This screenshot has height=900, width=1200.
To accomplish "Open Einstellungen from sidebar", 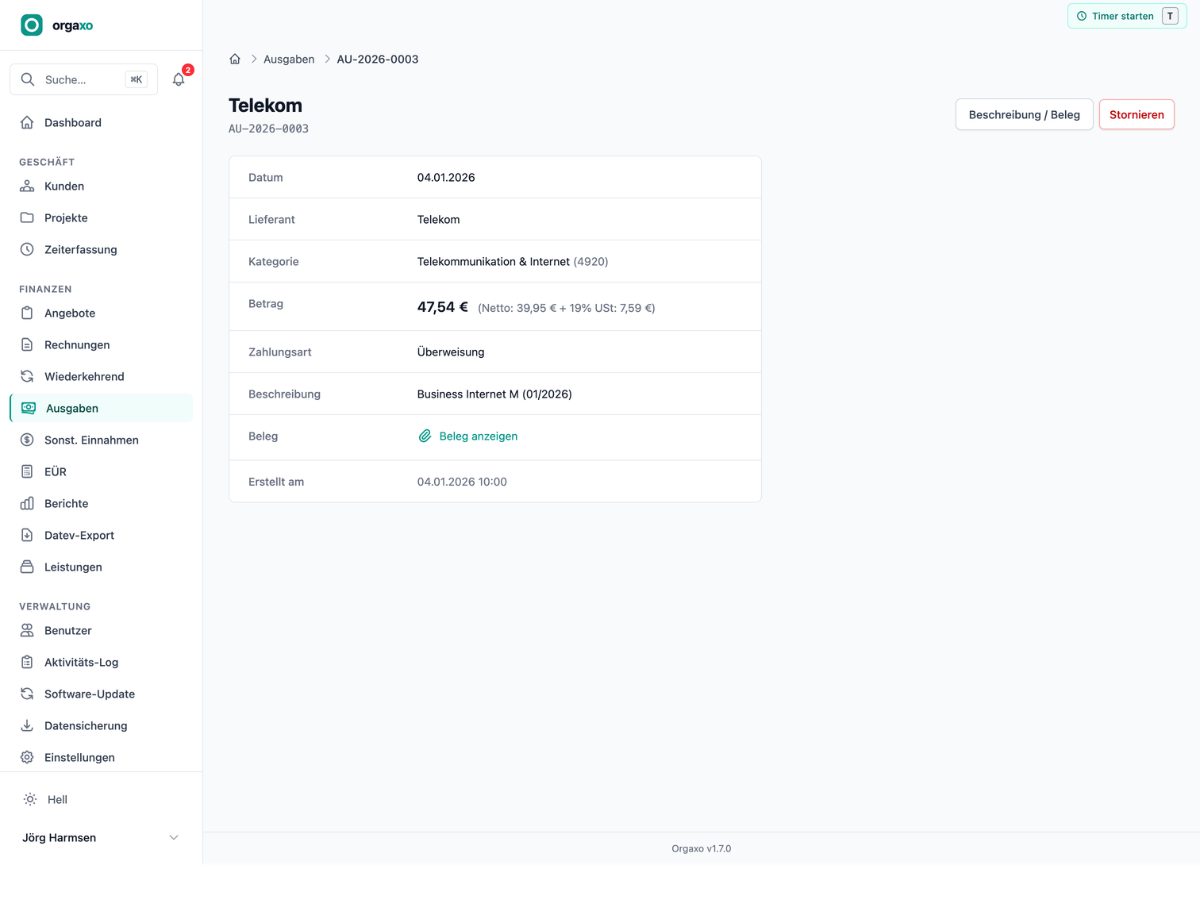I will [x=101, y=758].
